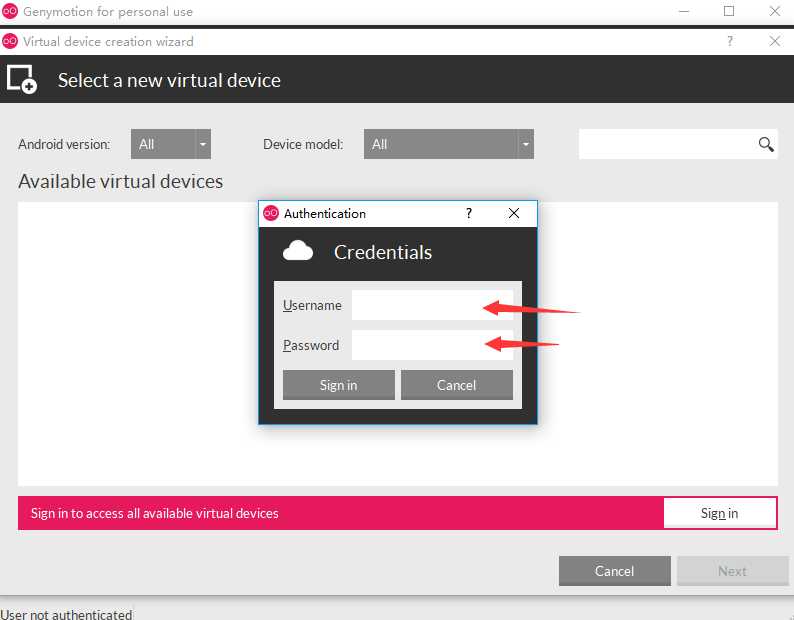Click Sign in button in Authentication dialog
Image resolution: width=794 pixels, height=620 pixels.
pos(338,385)
